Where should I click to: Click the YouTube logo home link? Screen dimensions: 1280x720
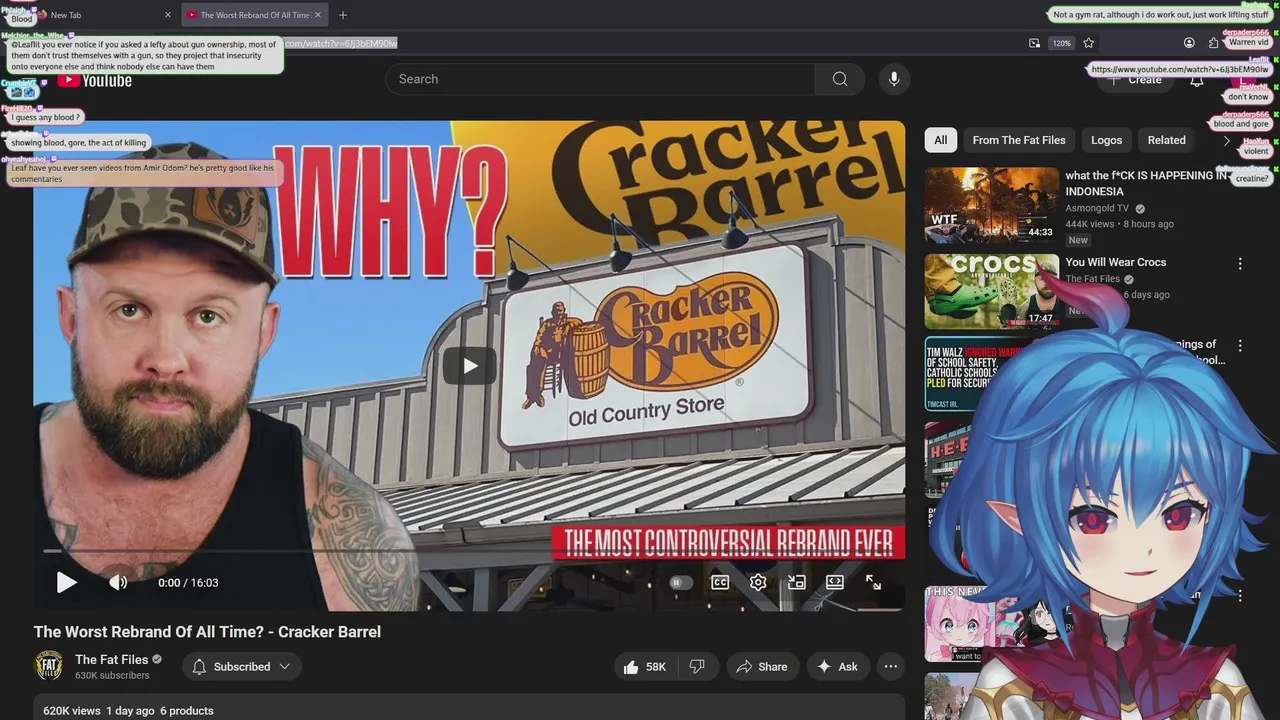pyautogui.click(x=95, y=80)
